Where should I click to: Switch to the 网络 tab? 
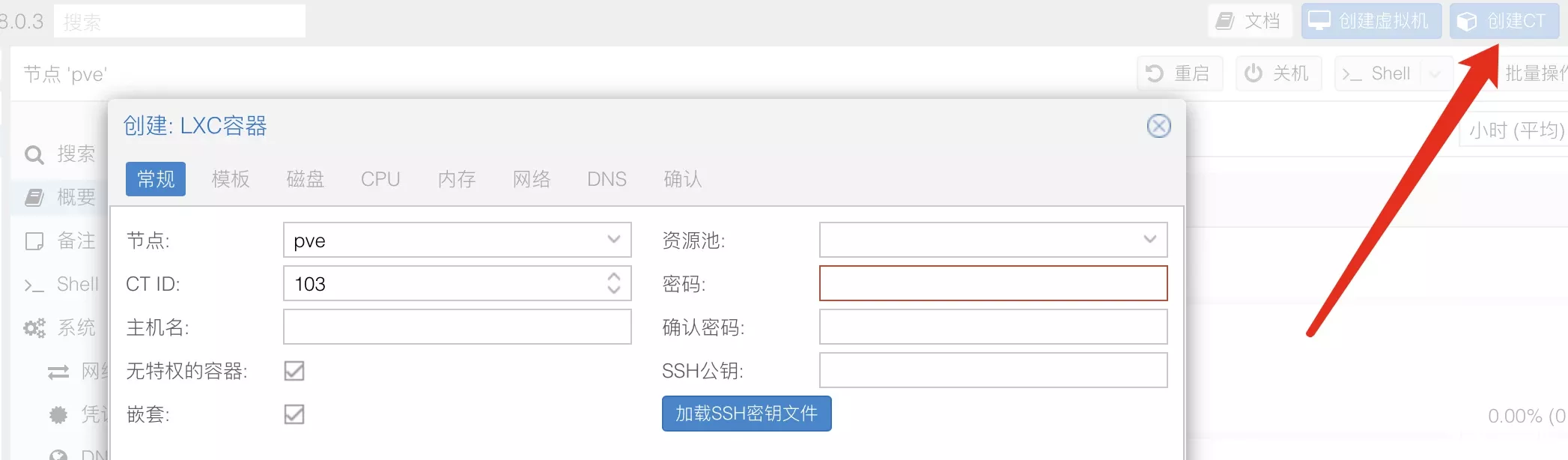pos(532,179)
